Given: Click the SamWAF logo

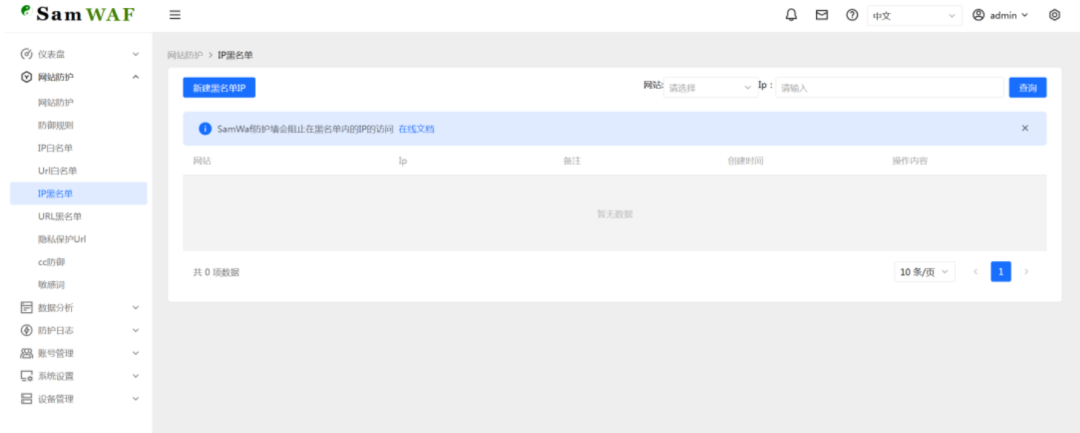Looking at the screenshot, I should [77, 15].
